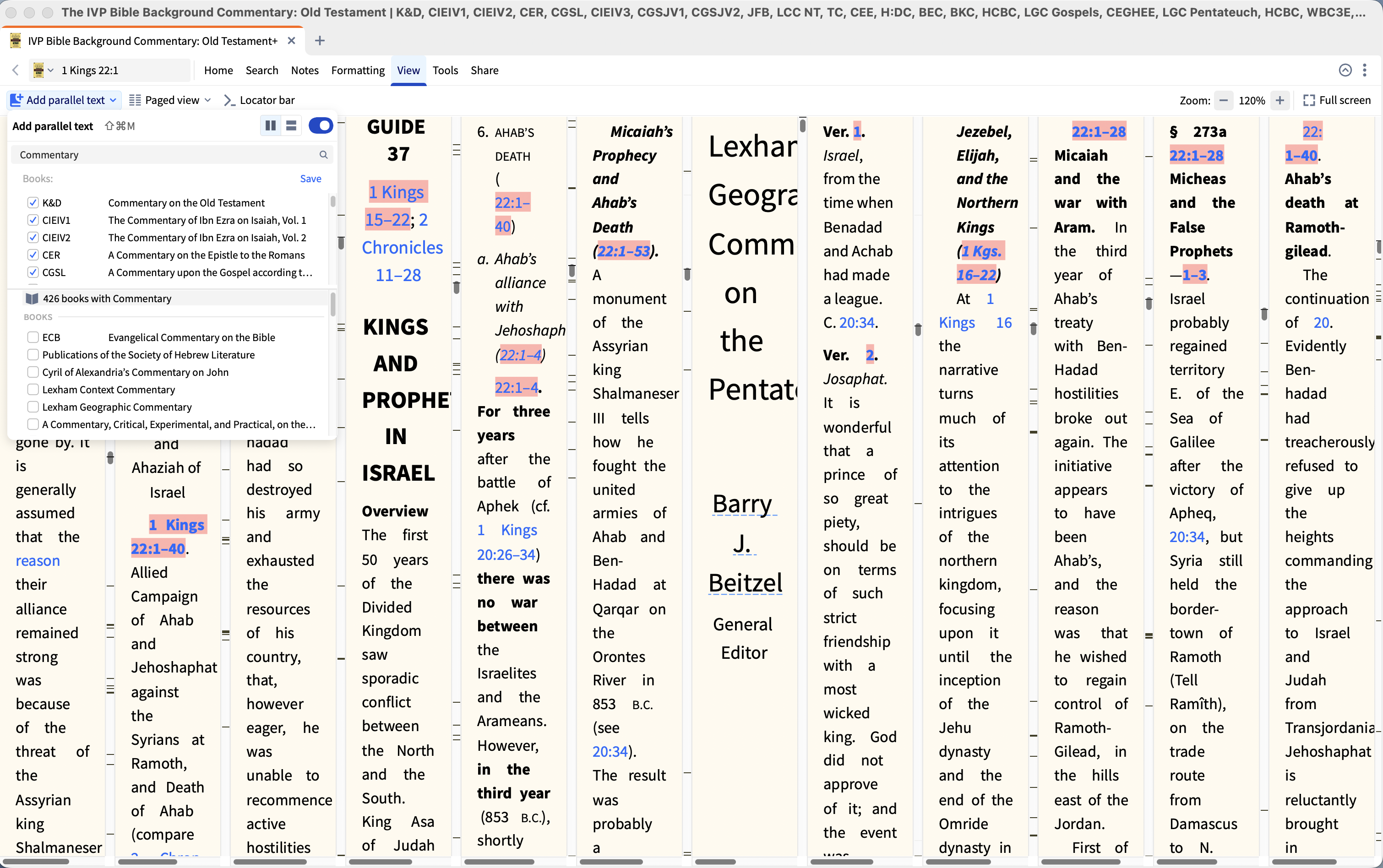Toggle the parallel text on/off switch
The image size is (1383, 868).
click(x=321, y=126)
